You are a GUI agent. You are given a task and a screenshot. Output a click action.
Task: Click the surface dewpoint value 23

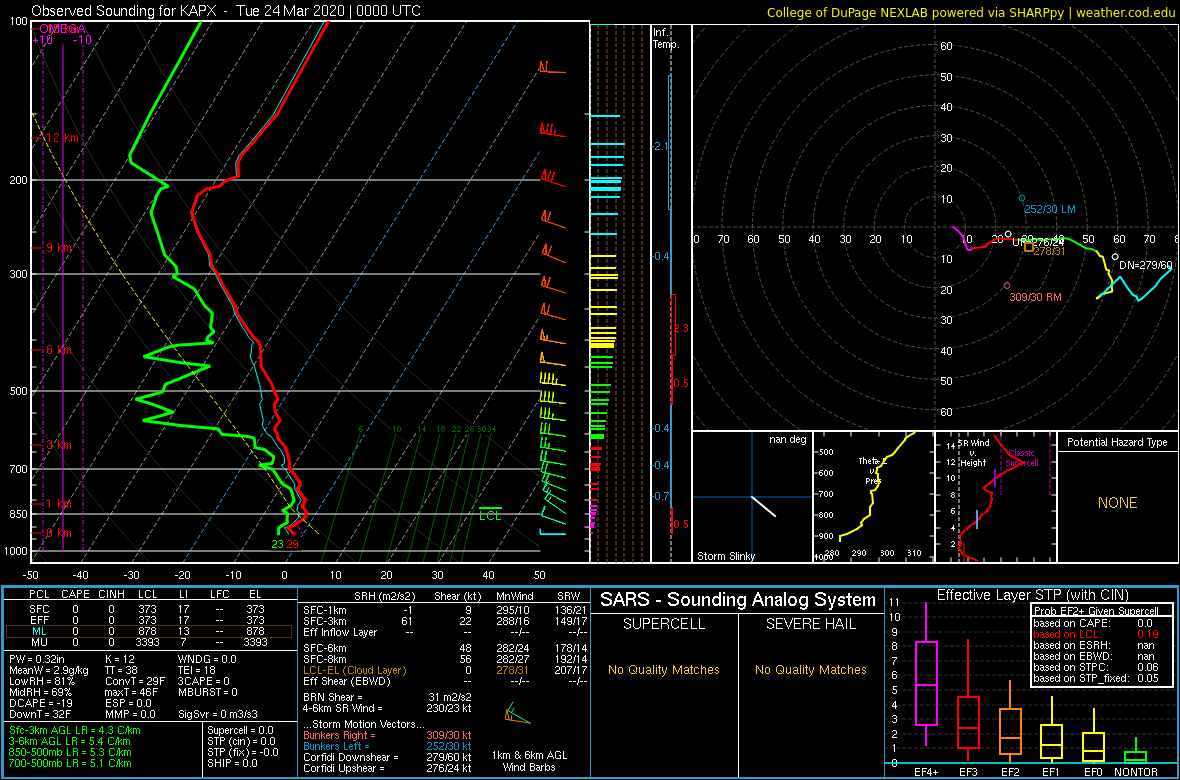tap(278, 544)
